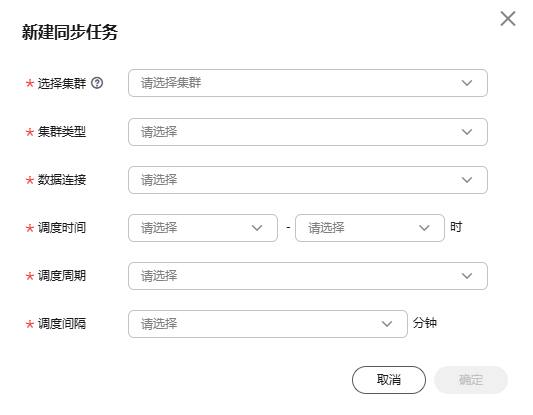Click the 取消 button
533x415 pixels.
tap(389, 380)
